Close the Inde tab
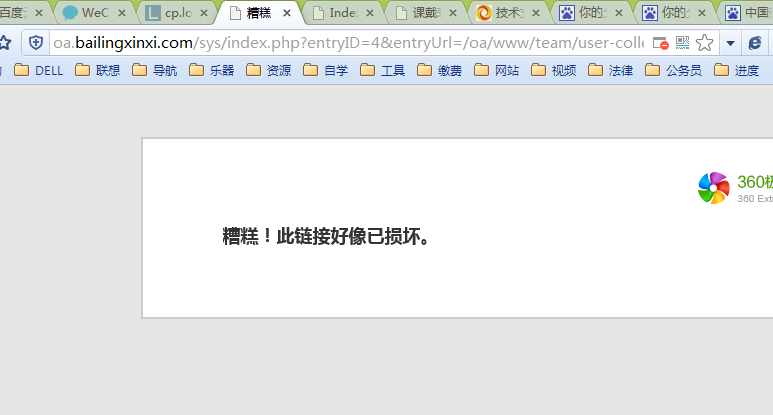Viewport: 773px width, 415px height. [370, 13]
